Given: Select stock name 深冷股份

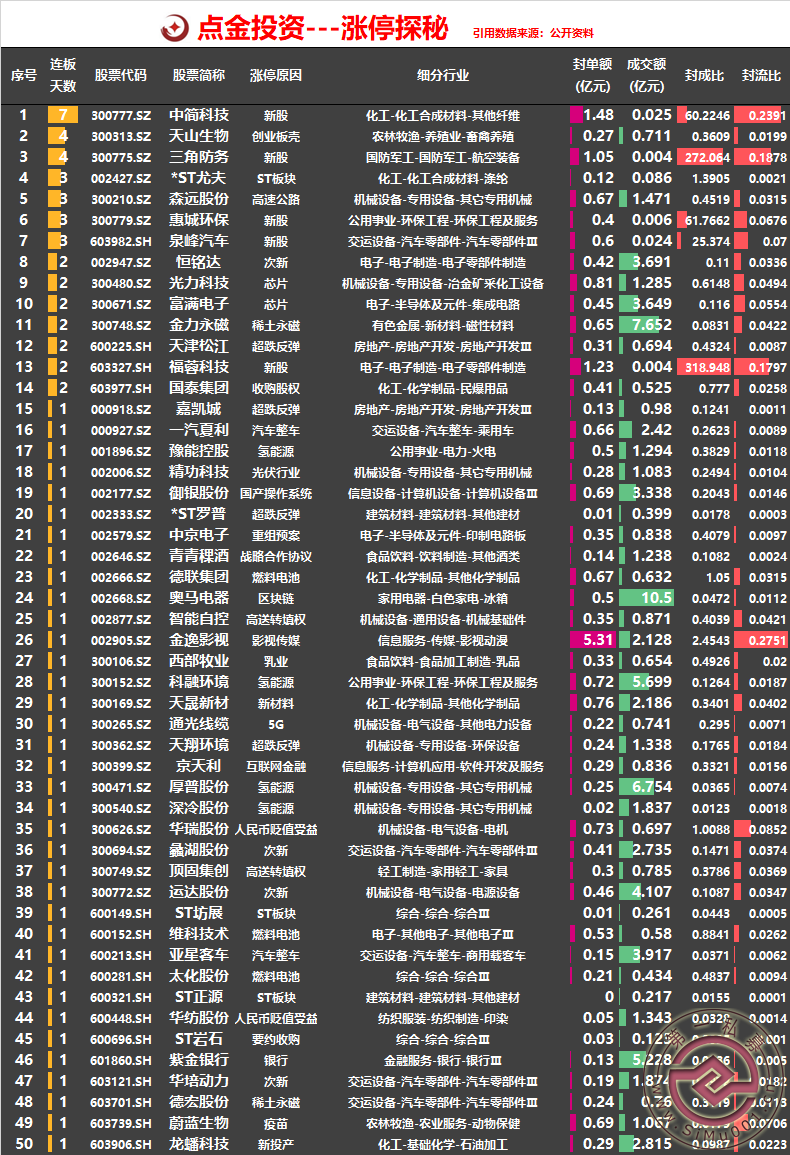Looking at the screenshot, I should [199, 808].
